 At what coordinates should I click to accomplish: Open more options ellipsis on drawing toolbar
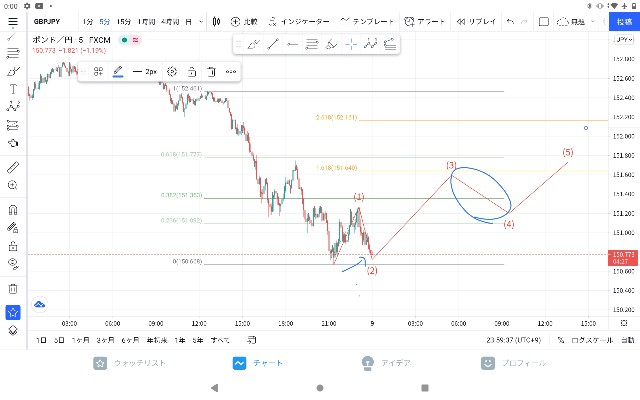coord(231,72)
